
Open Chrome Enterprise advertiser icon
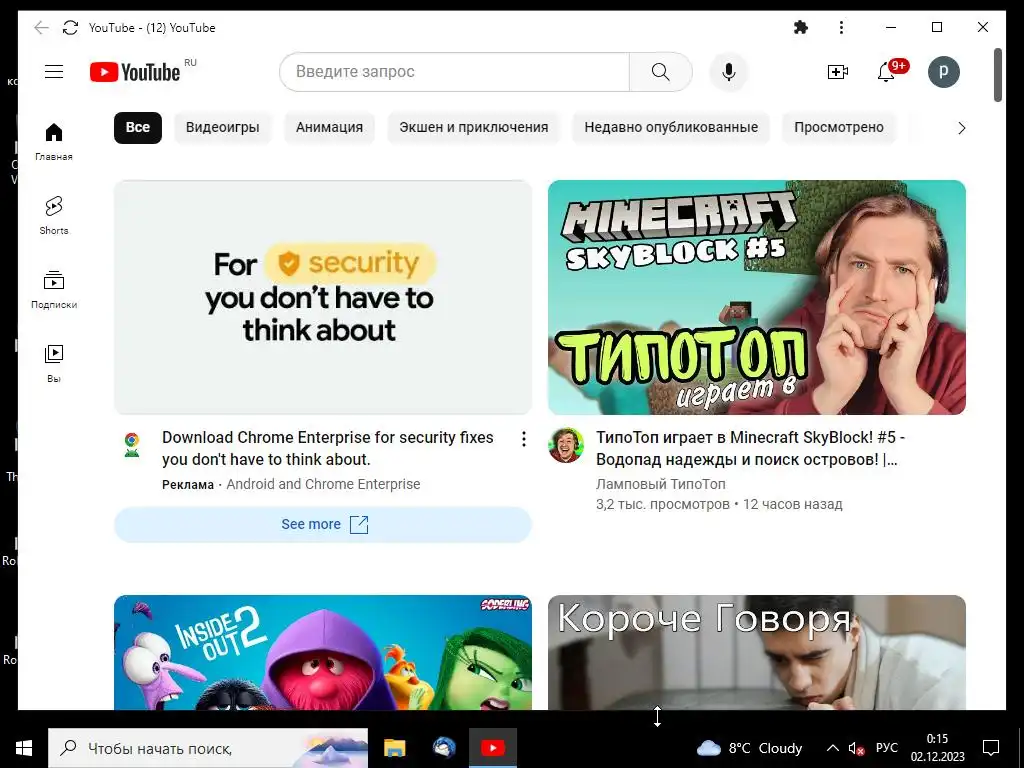(x=132, y=445)
